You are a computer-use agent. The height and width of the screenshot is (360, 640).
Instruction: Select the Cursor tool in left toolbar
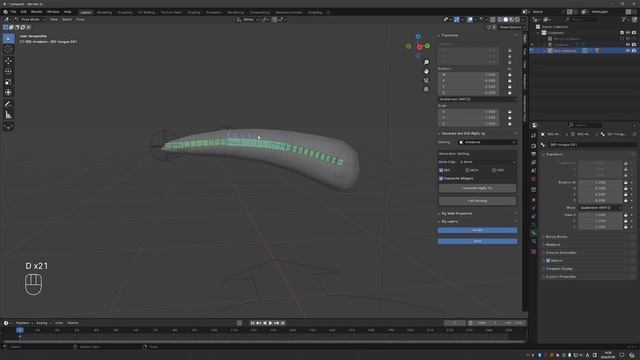click(8, 49)
